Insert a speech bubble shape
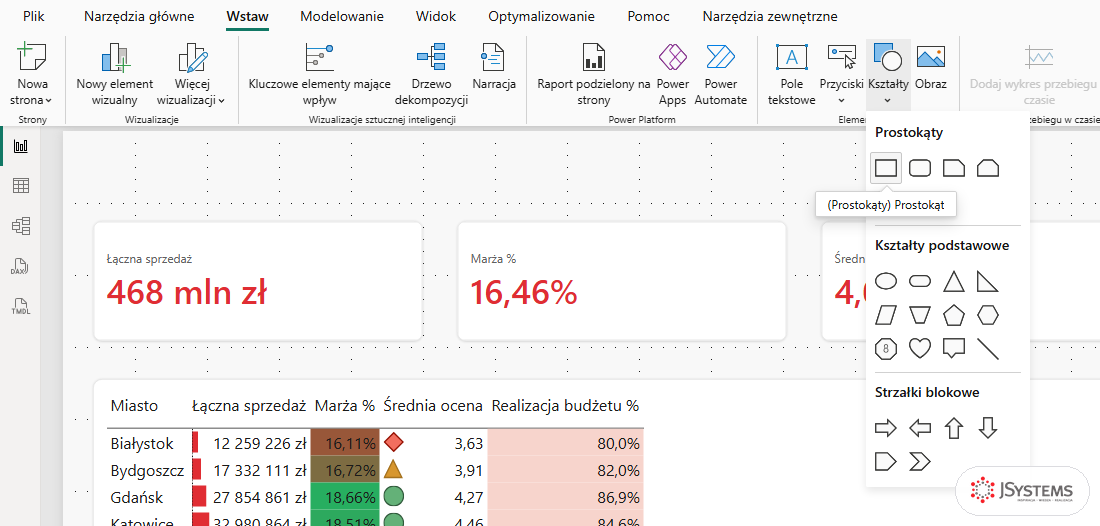Viewport: 1100px width, 526px height. pos(954,348)
